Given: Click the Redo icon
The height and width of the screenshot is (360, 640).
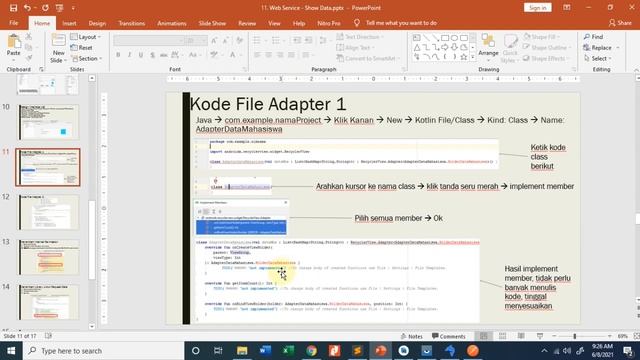Looking at the screenshot, I should pyautogui.click(x=45, y=8).
